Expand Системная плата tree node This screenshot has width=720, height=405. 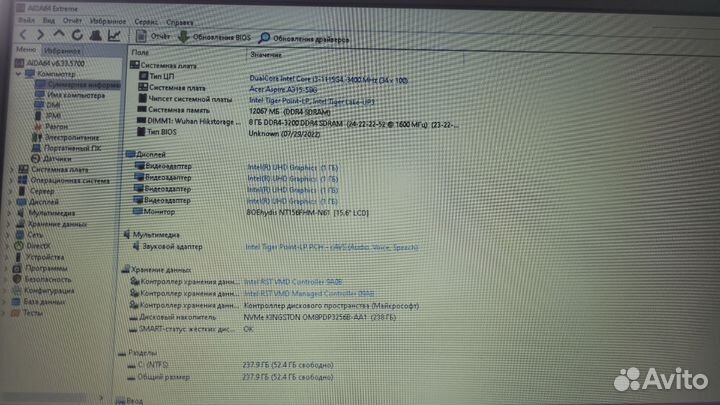(x=12, y=169)
